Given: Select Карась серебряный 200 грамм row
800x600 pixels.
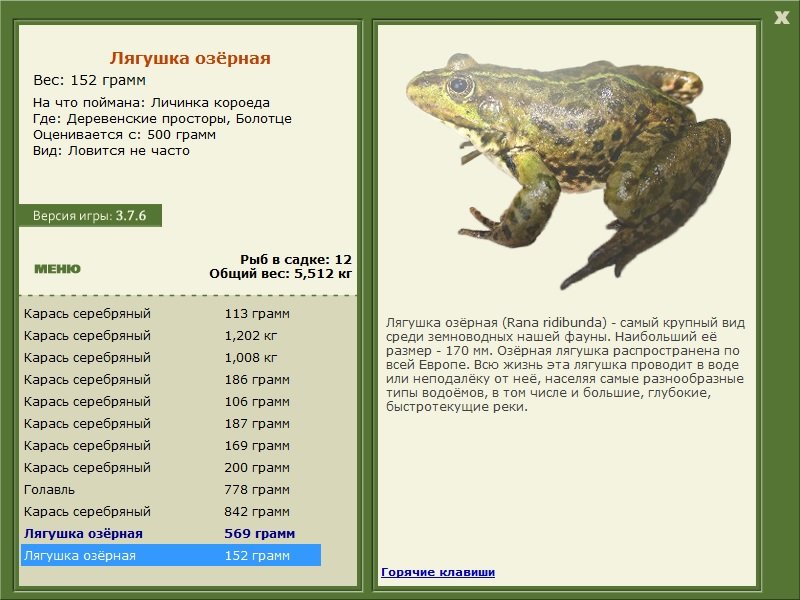Looking at the screenshot, I should coord(171,467).
